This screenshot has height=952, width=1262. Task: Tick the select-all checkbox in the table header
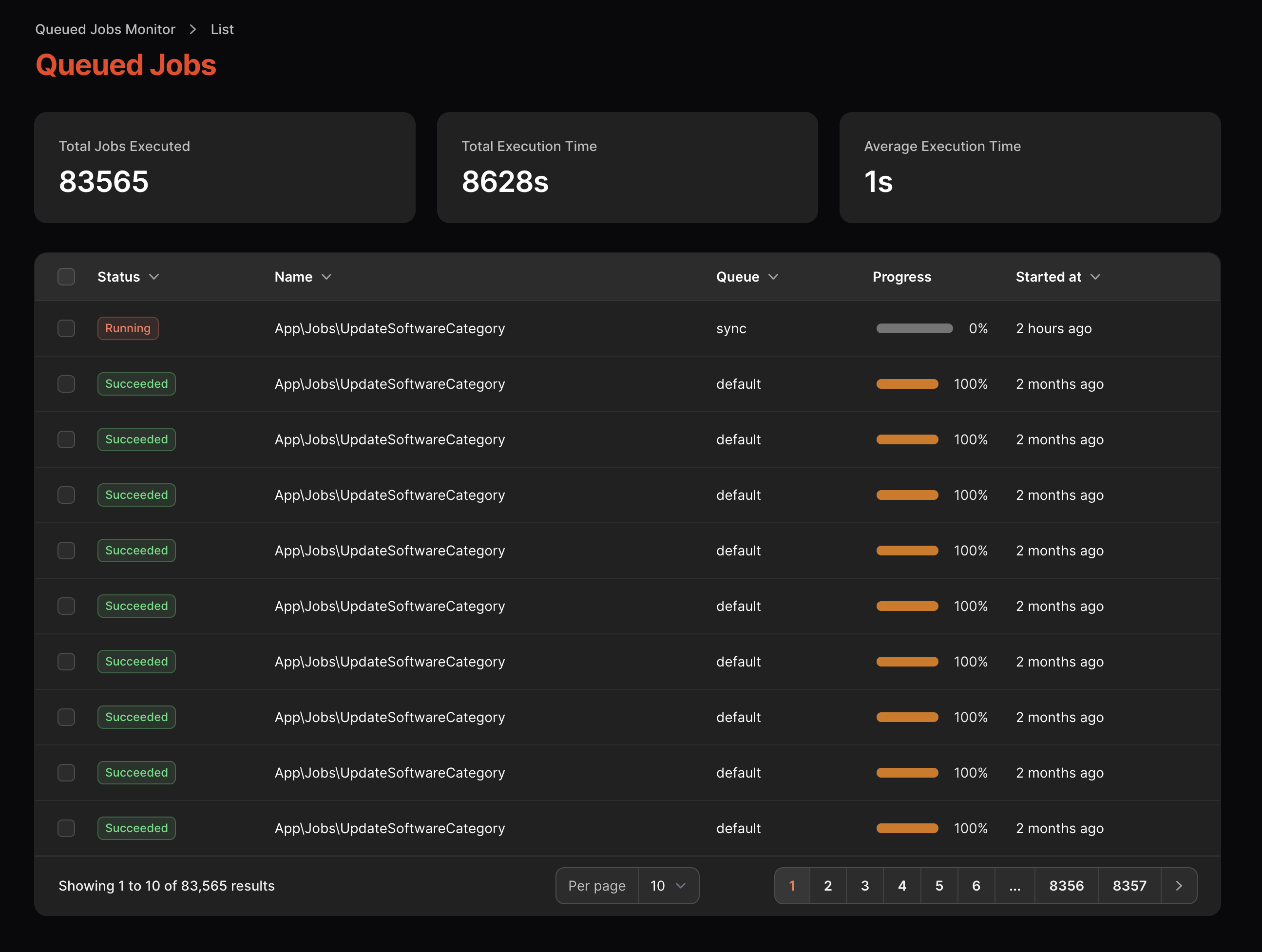click(66, 277)
